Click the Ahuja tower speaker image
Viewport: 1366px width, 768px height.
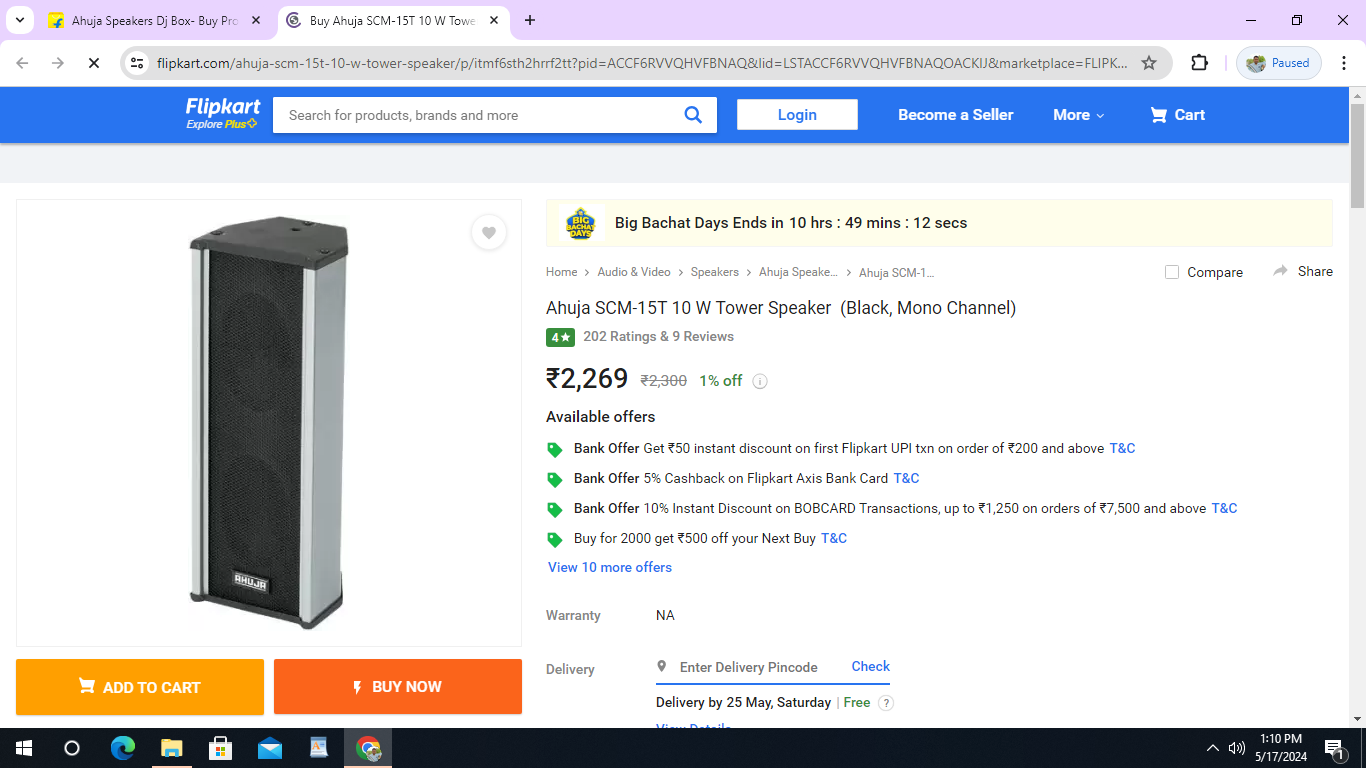268,422
